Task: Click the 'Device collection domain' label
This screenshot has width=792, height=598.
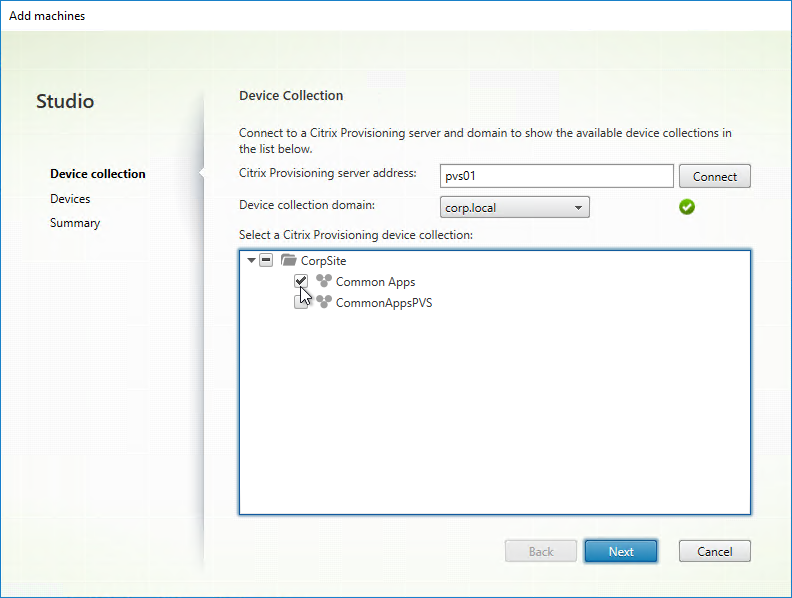Action: click(x=307, y=205)
